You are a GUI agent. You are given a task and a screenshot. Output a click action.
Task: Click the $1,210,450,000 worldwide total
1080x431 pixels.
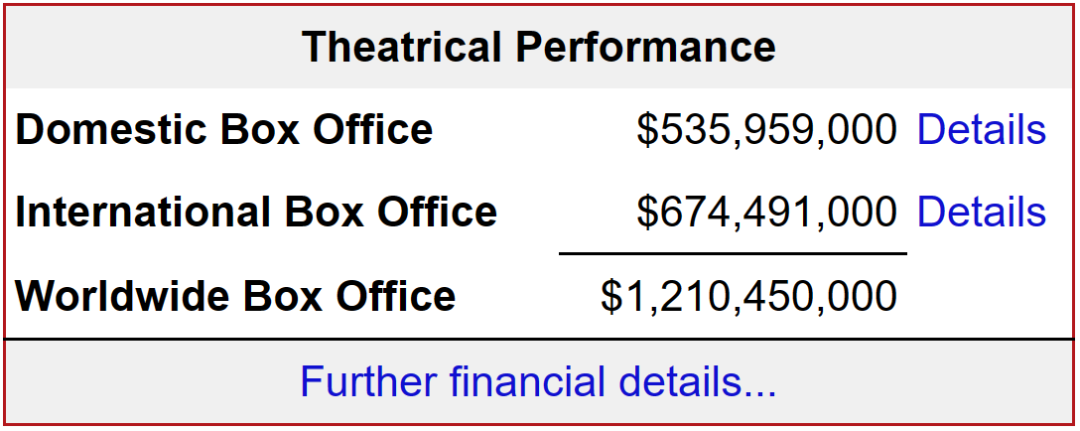click(748, 296)
